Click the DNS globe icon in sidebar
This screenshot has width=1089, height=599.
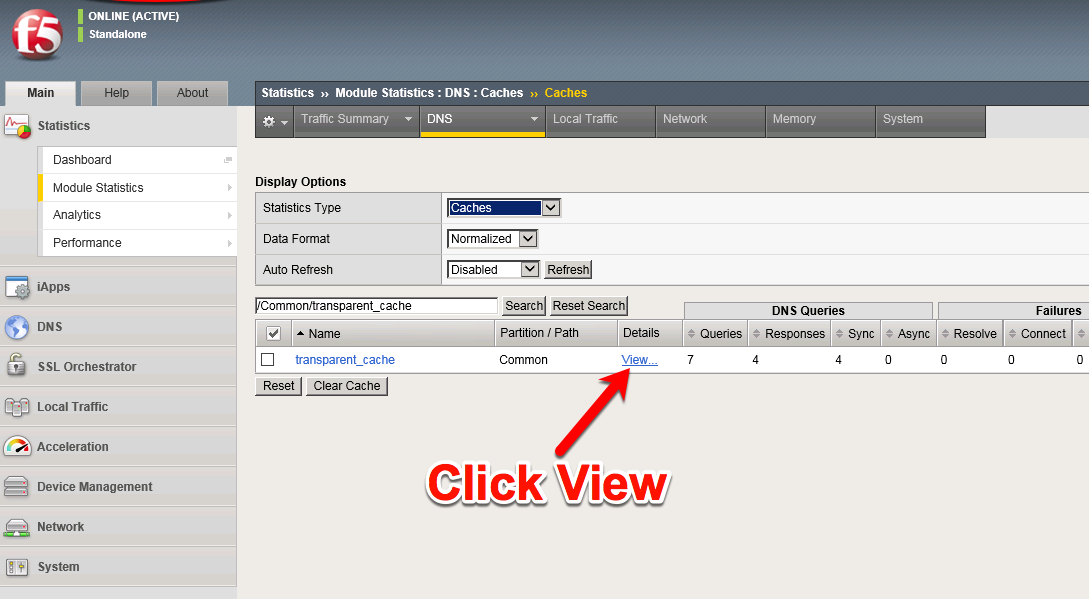click(x=17, y=327)
